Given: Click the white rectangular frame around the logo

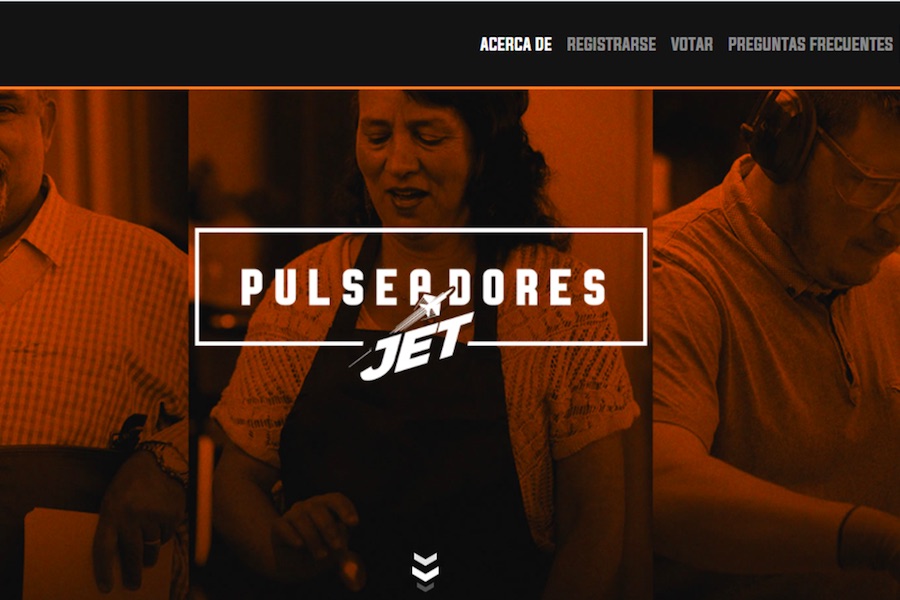Looking at the screenshot, I should click(x=422, y=287).
